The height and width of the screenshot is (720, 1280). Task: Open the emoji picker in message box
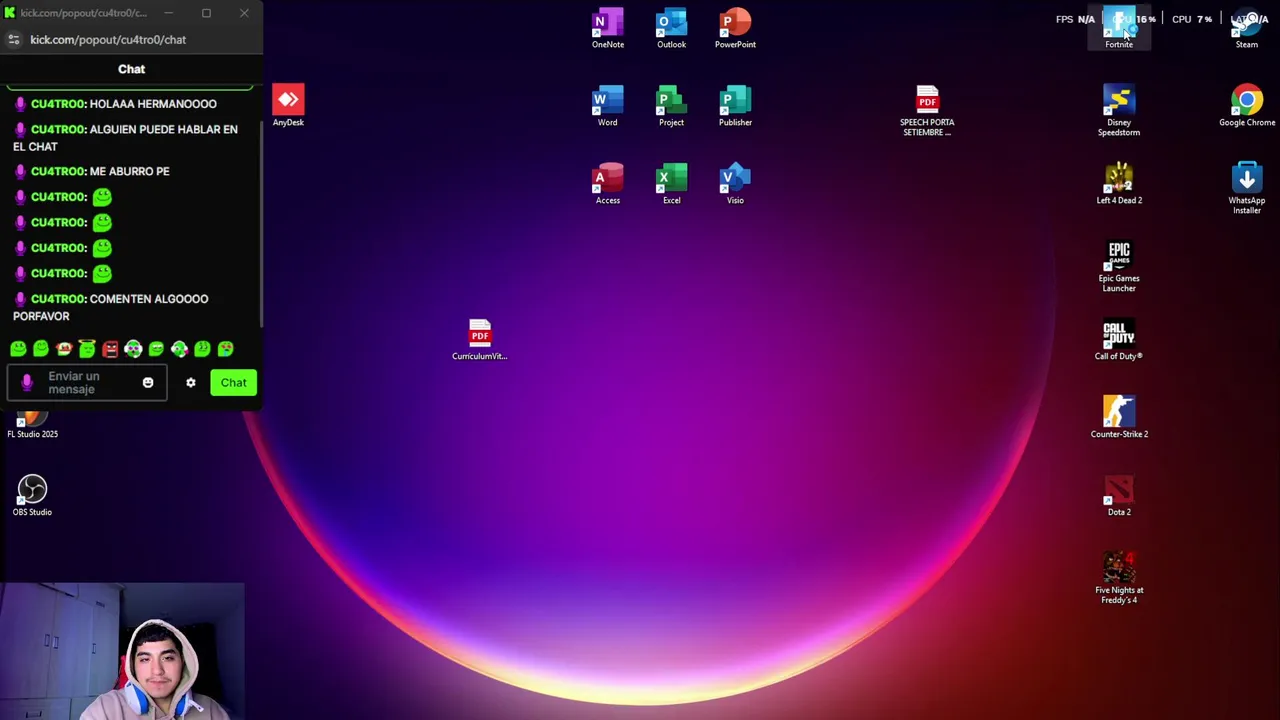[x=148, y=382]
